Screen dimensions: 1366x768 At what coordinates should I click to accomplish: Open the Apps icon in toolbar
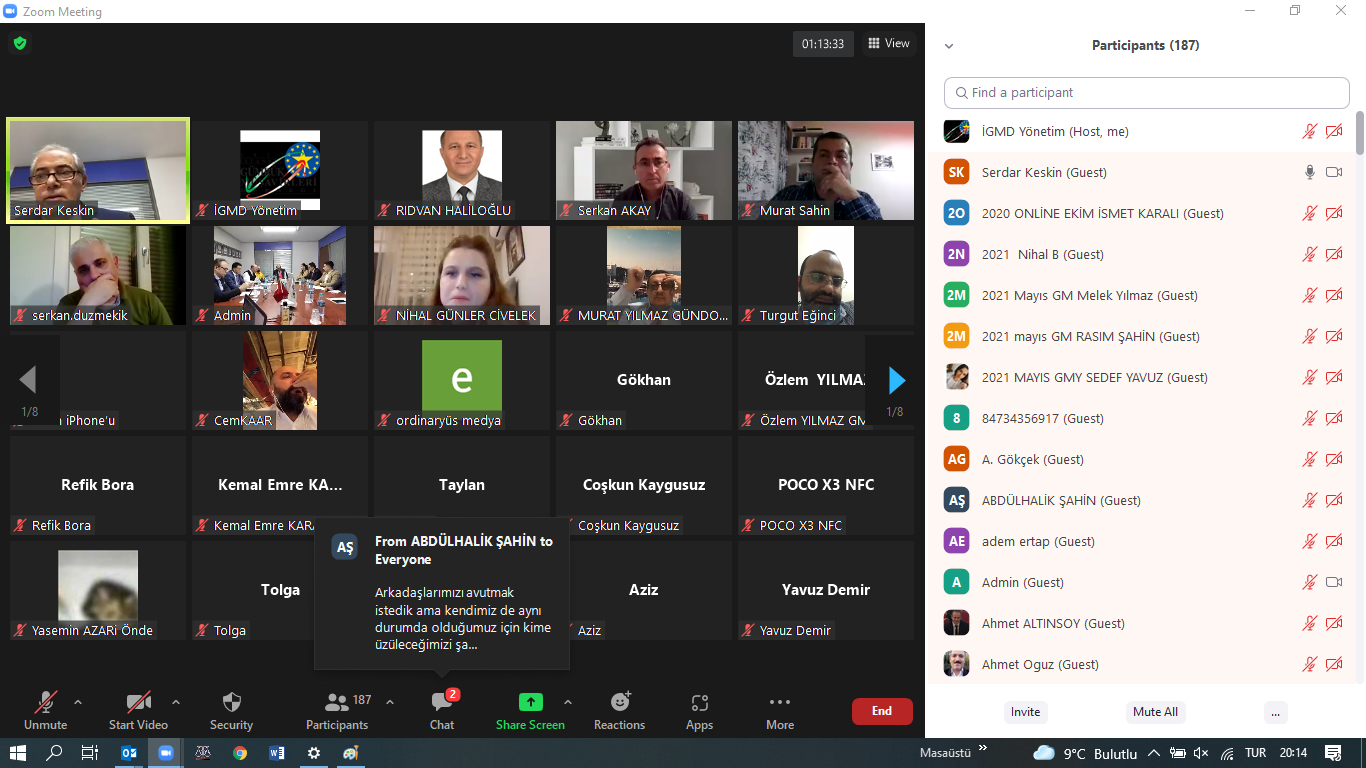[x=699, y=702]
